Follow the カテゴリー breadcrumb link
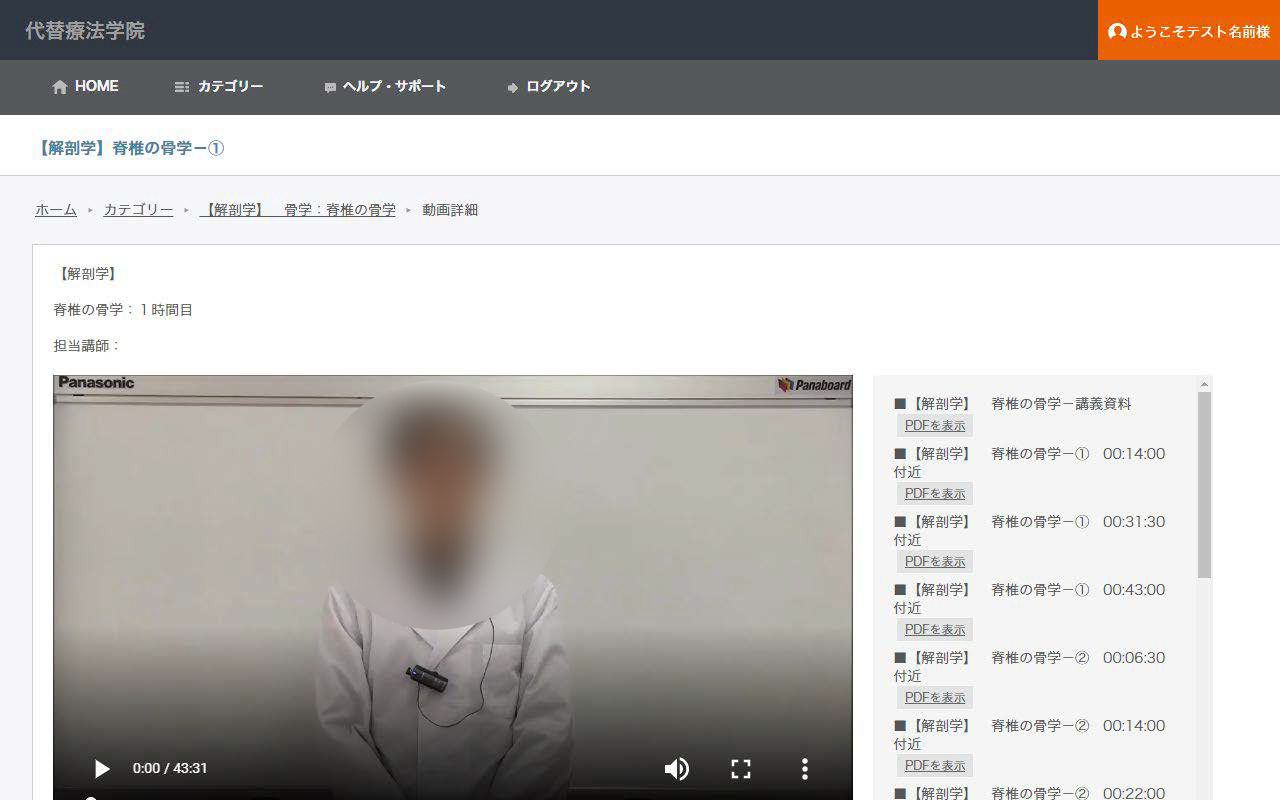The height and width of the screenshot is (800, 1280). click(x=138, y=210)
